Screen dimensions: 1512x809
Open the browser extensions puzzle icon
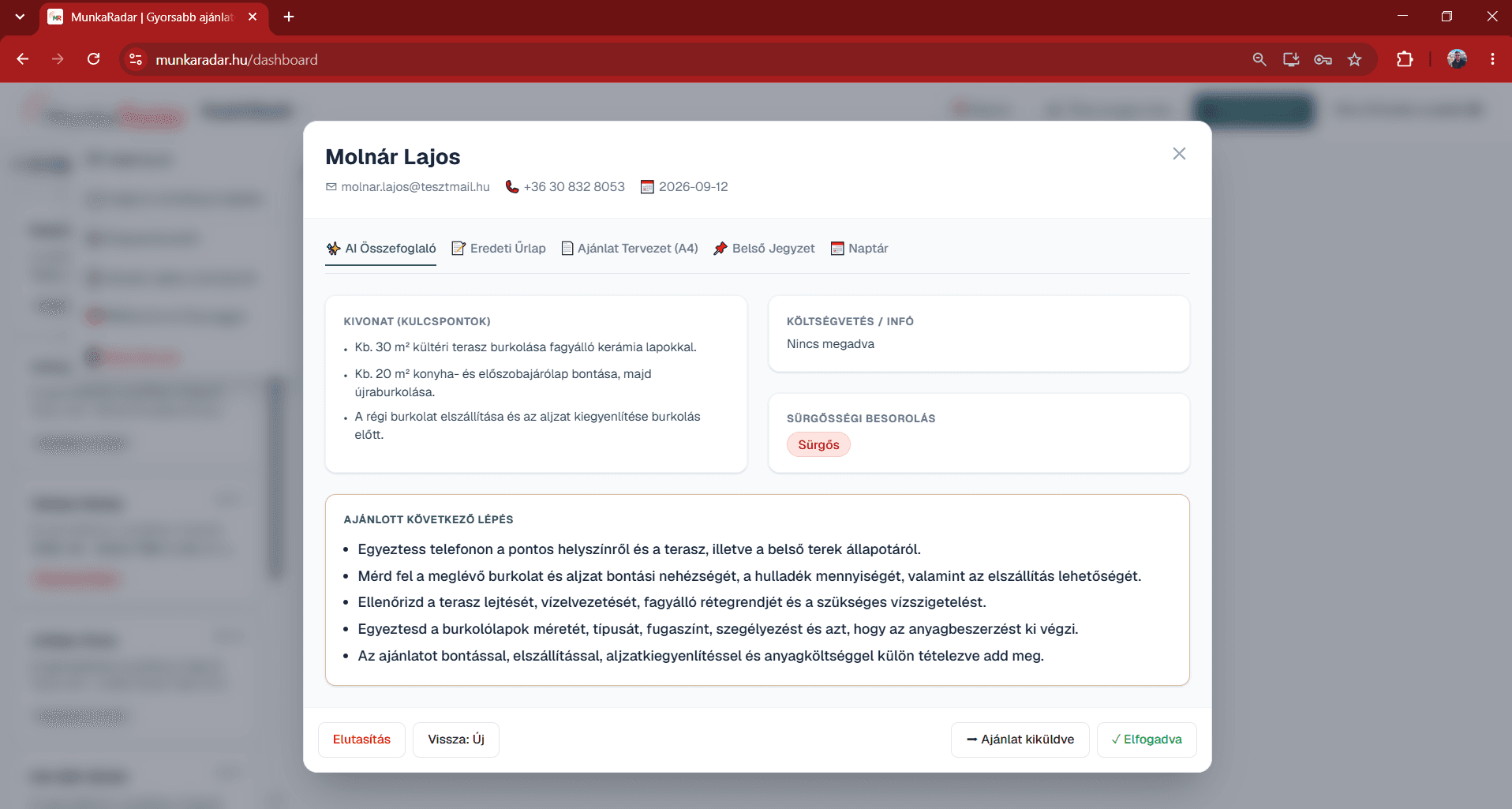[1405, 59]
